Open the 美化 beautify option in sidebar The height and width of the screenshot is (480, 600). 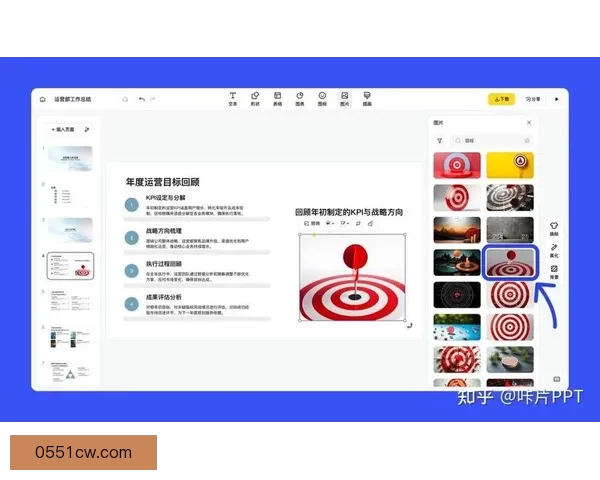point(554,250)
